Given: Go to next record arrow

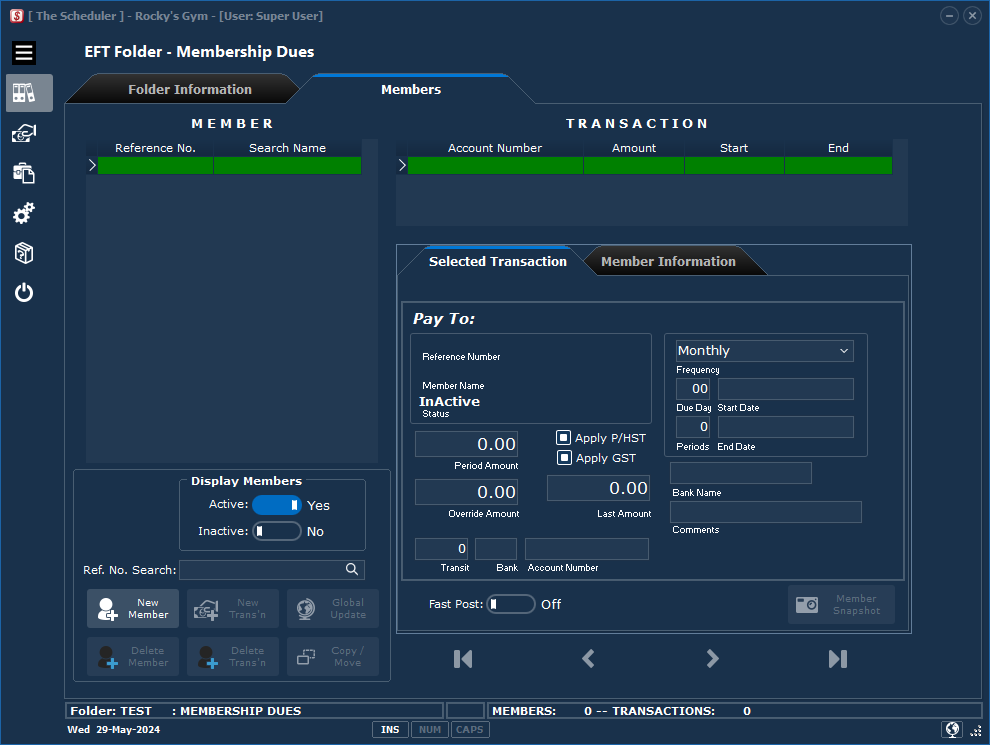Looking at the screenshot, I should [x=712, y=659].
